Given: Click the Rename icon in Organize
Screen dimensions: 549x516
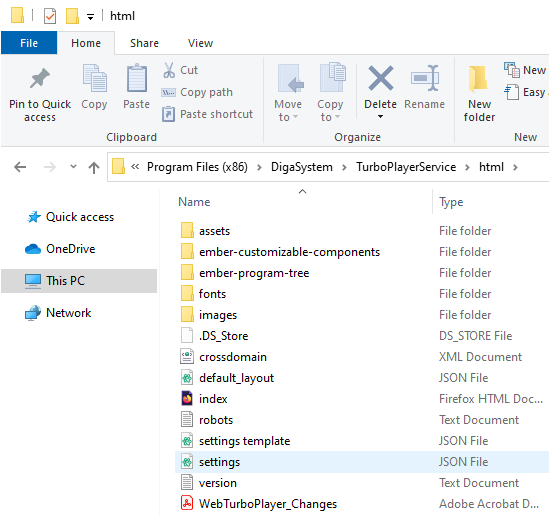Looking at the screenshot, I should pyautogui.click(x=424, y=78).
